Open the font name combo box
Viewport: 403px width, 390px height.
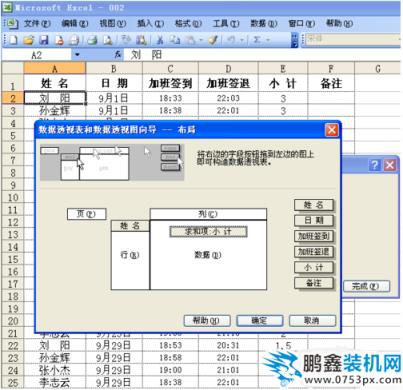[352, 39]
